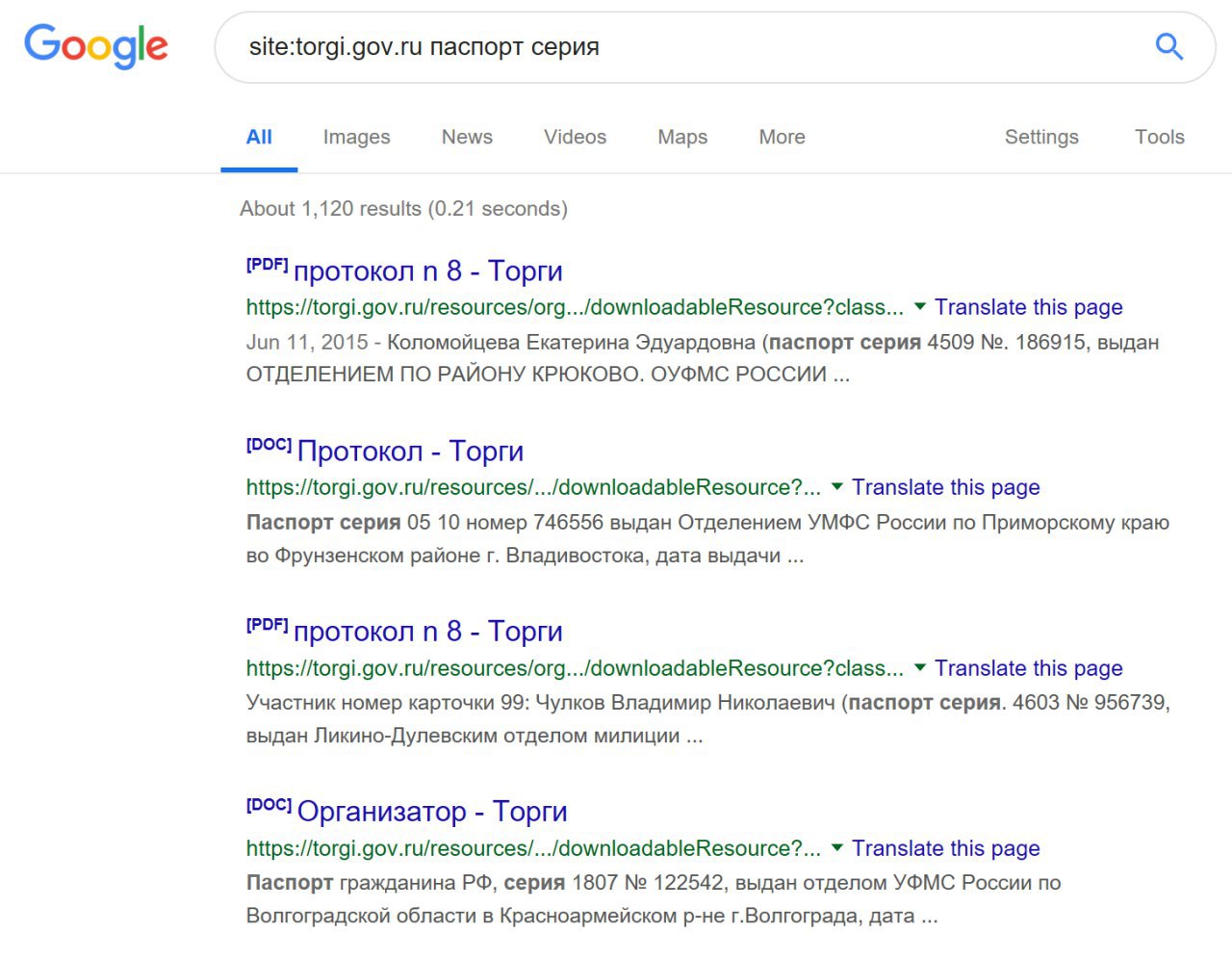Open the 'Протокол - Торги' DOC result
Viewport: 1232px width, 959px height.
411,452
